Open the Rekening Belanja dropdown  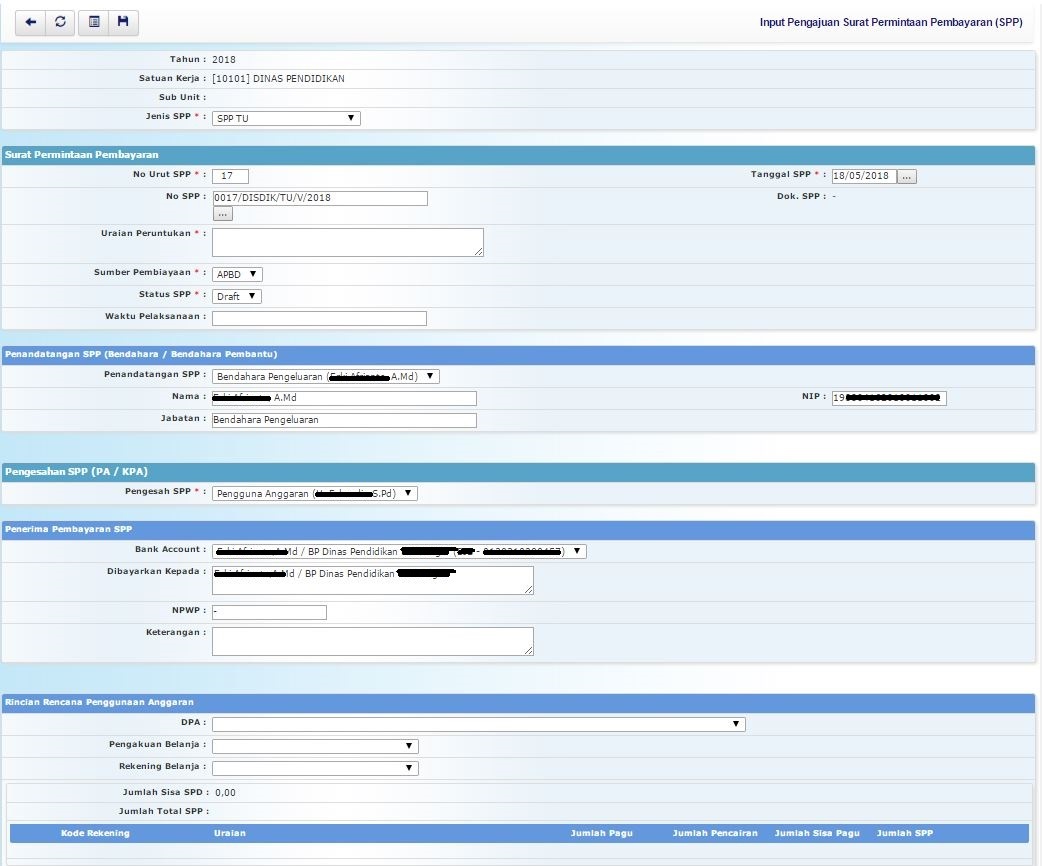point(315,768)
